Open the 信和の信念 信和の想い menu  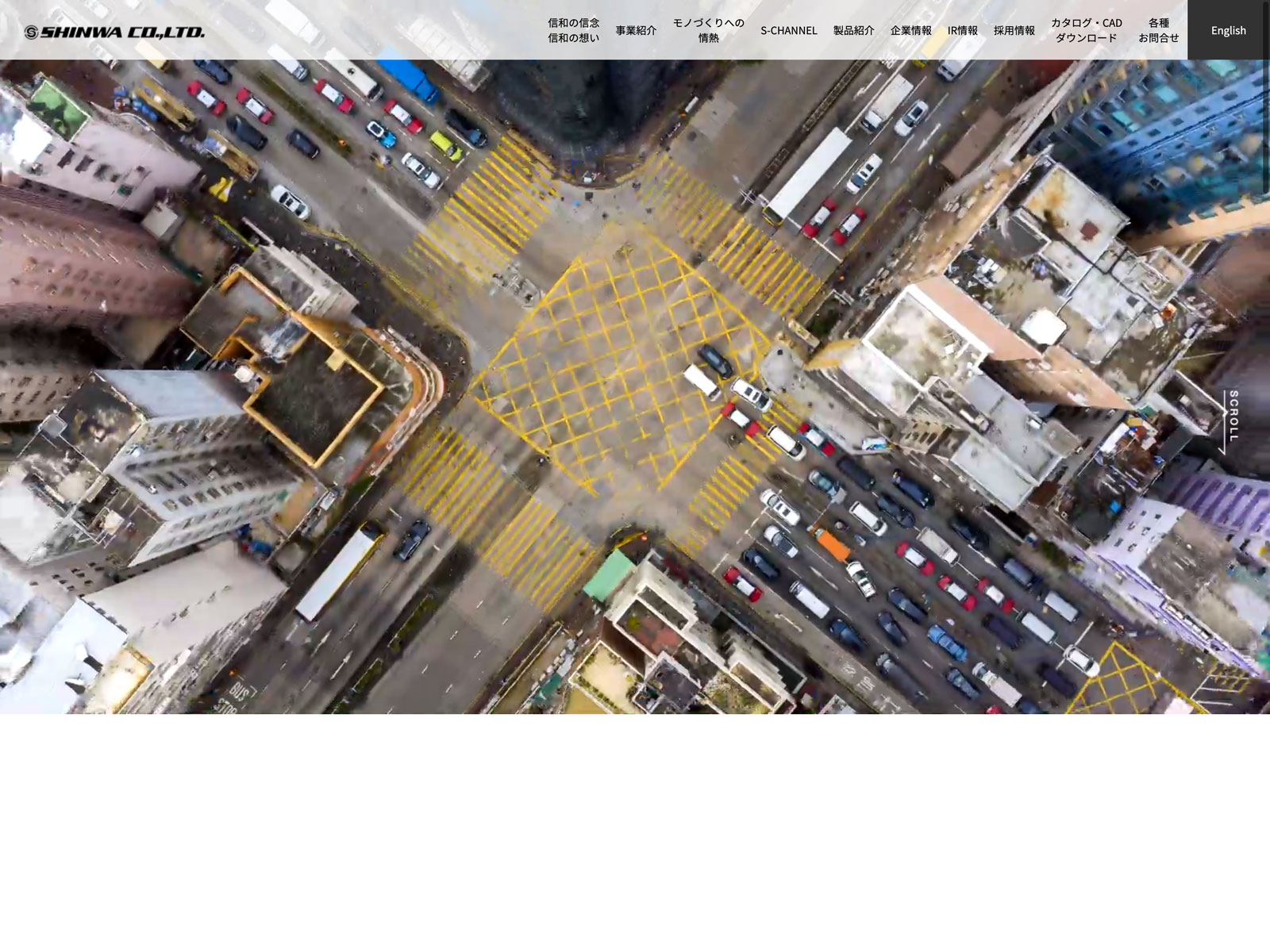click(573, 30)
